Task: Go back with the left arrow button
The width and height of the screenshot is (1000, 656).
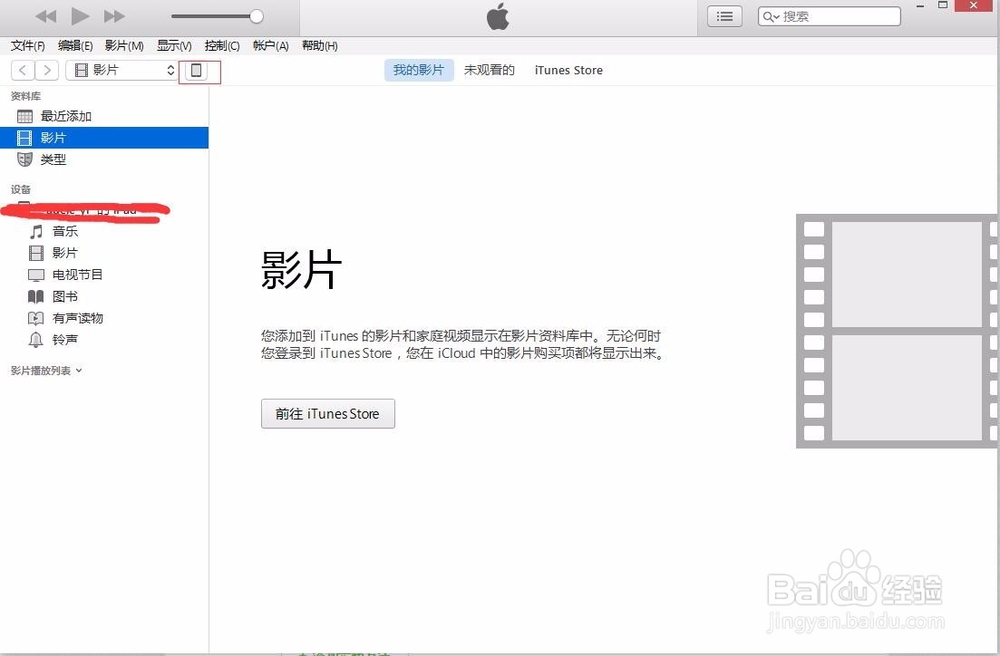Action: pyautogui.click(x=23, y=70)
